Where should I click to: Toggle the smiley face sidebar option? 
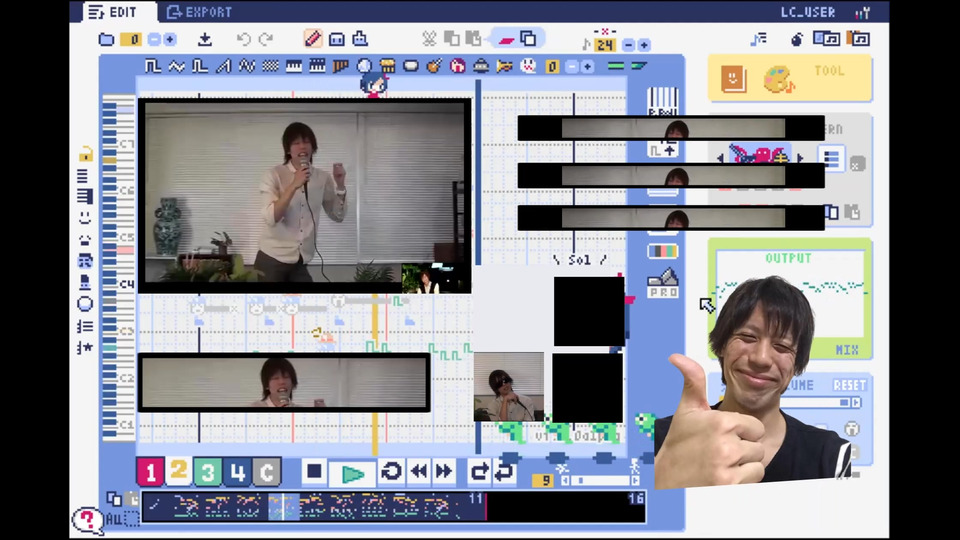pyautogui.click(x=85, y=217)
